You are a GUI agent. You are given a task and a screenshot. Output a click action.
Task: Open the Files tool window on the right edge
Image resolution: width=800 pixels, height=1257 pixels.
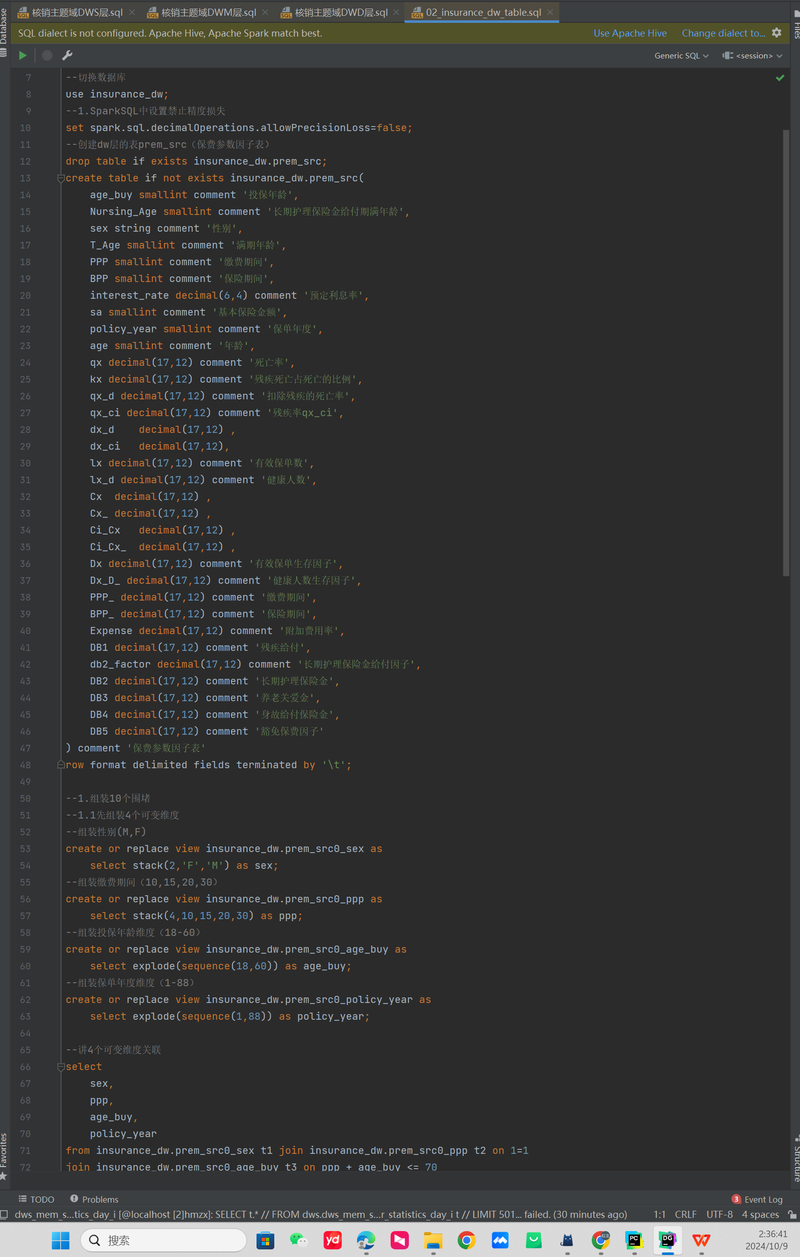coord(796,26)
